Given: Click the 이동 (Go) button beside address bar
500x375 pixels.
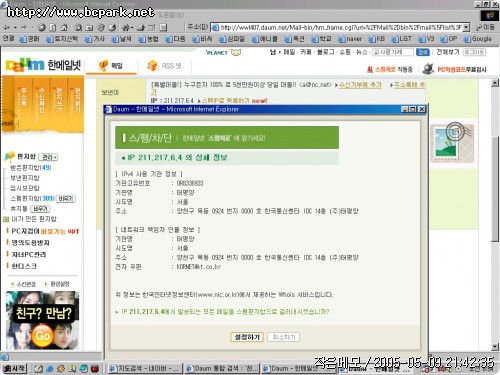Looking at the screenshot, I should (x=485, y=27).
